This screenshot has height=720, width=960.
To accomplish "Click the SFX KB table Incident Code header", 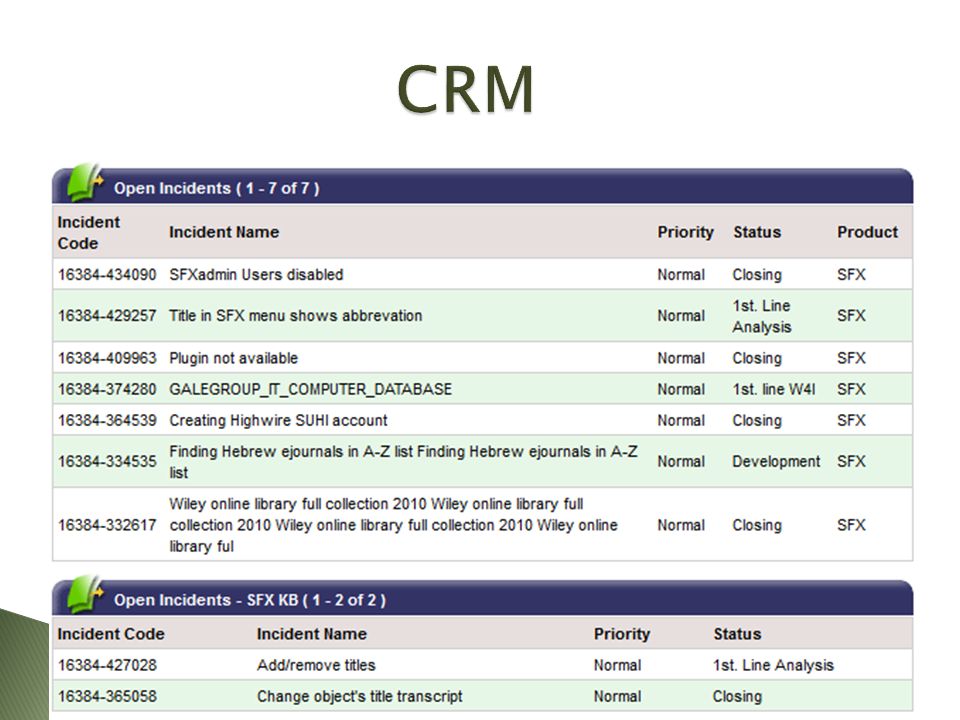I will coord(111,634).
